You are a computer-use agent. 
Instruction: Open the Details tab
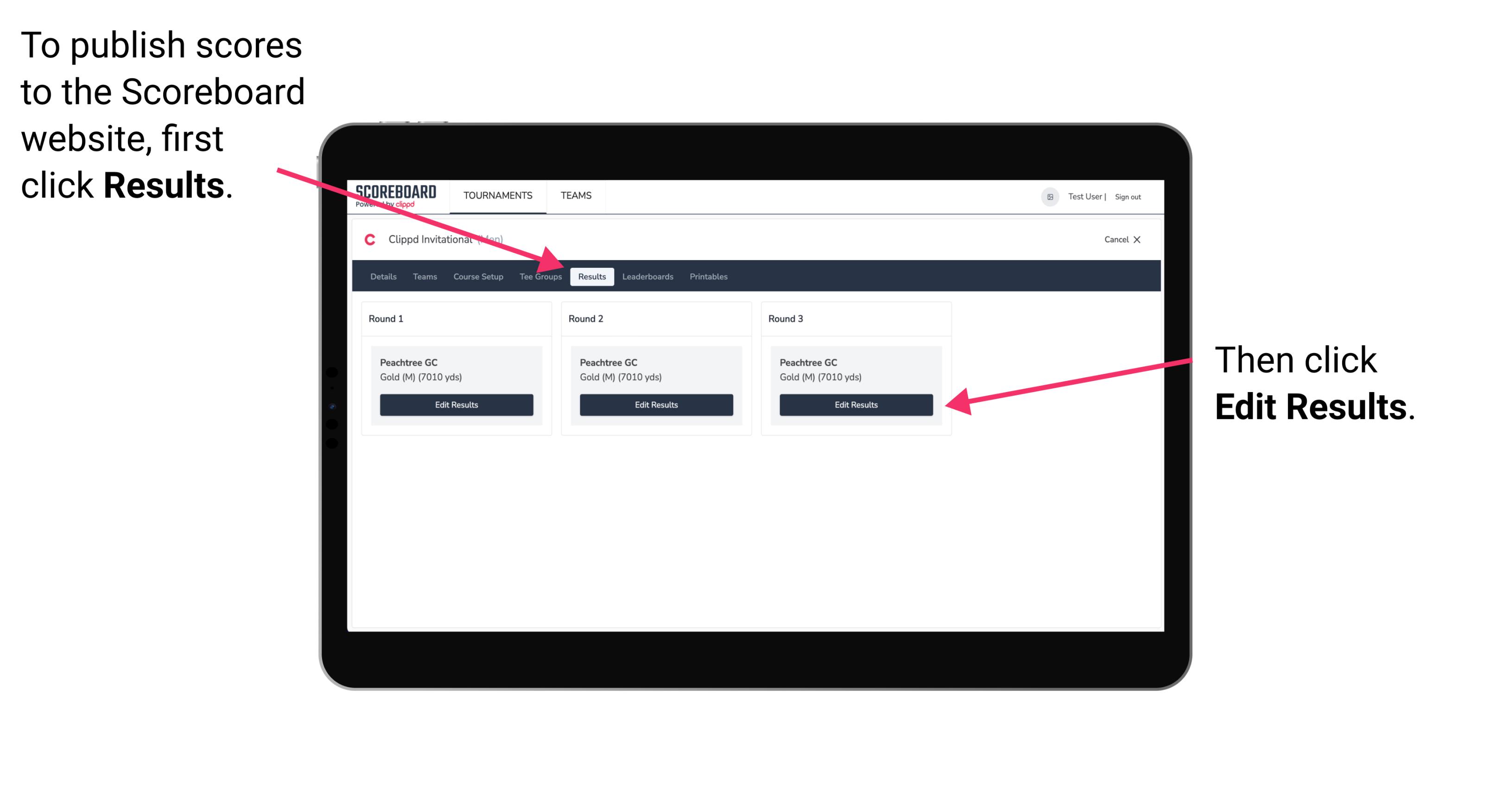tap(383, 277)
